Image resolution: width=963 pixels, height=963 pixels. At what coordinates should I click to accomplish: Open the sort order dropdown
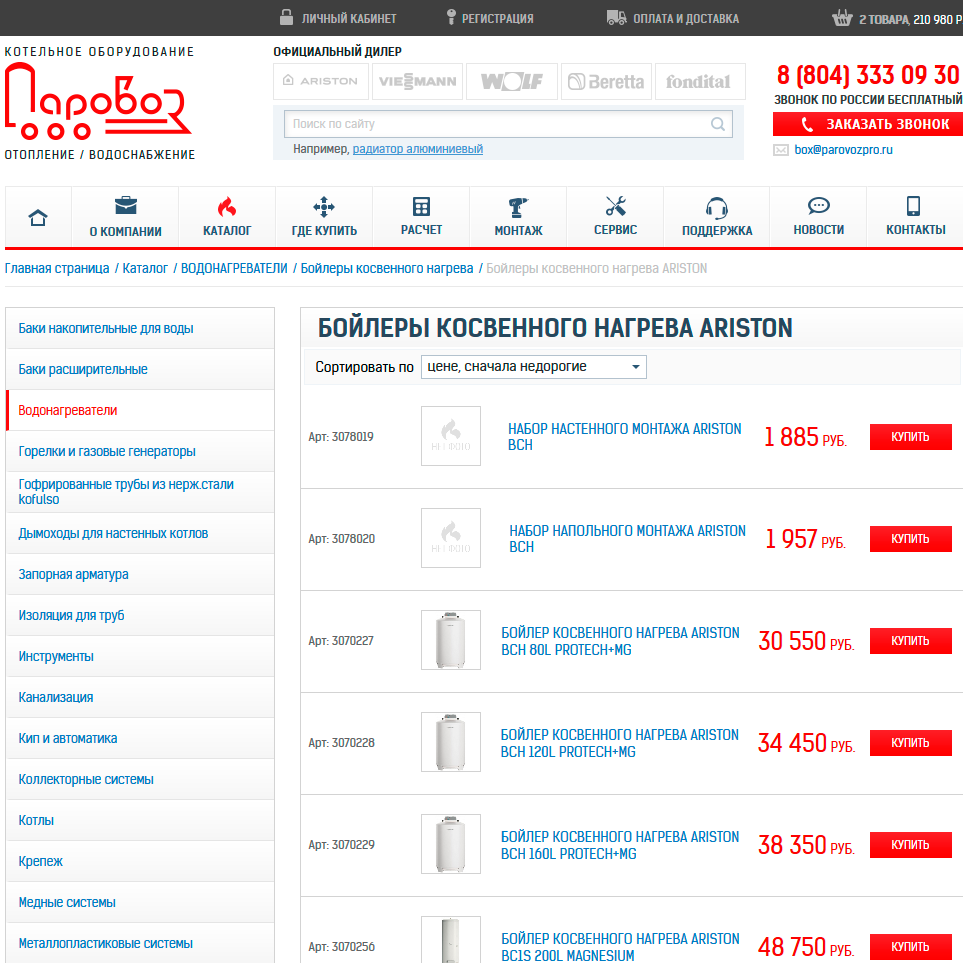pyautogui.click(x=533, y=367)
